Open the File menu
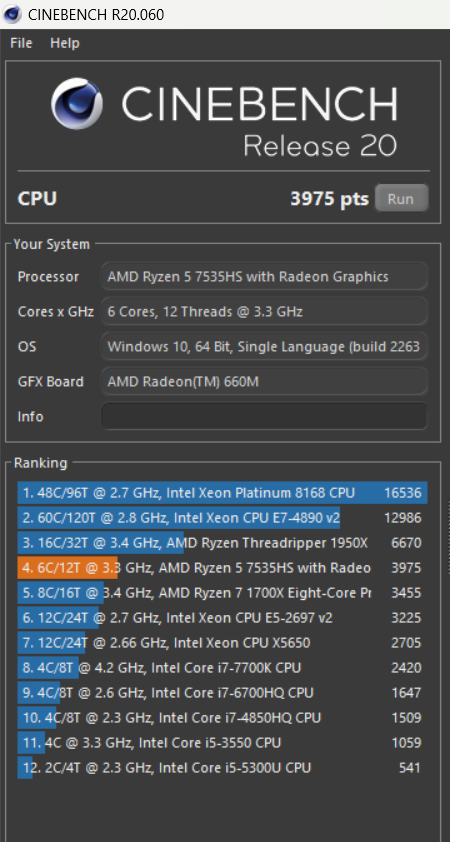Screen dimensions: 450x842 (21, 43)
